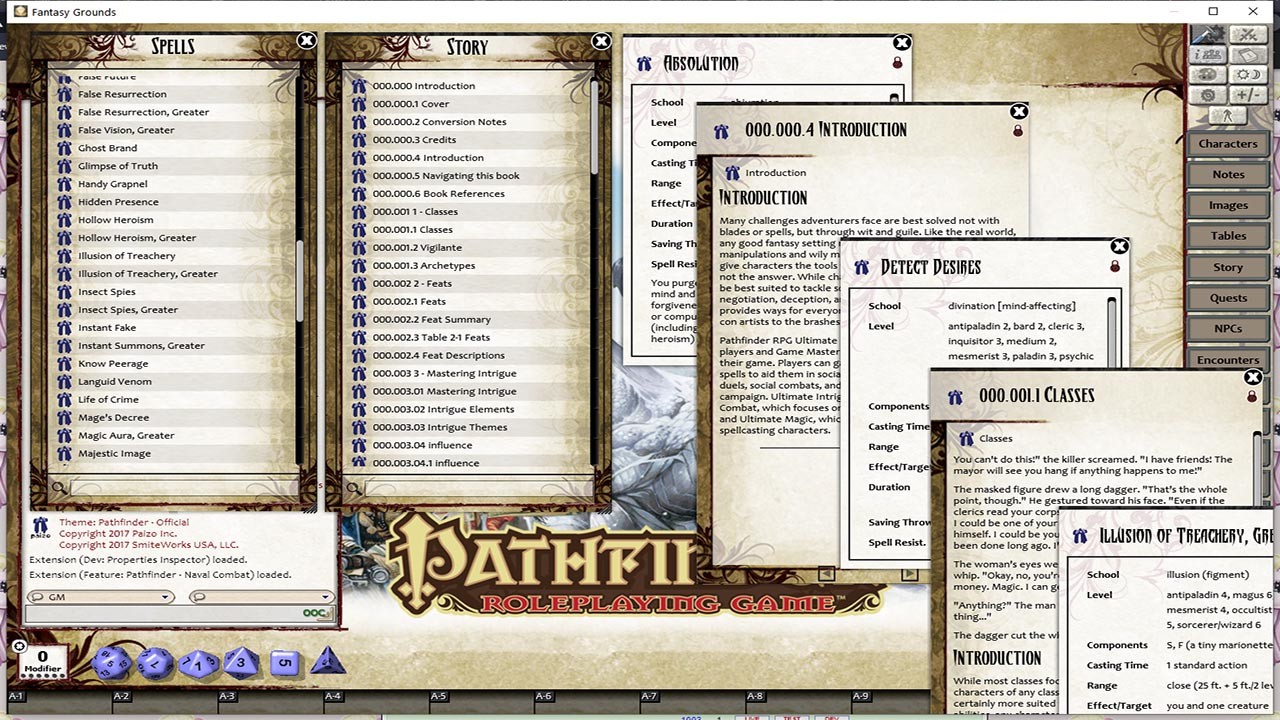1280x720 pixels.
Task: Open the settings gear options
Action: point(1207,94)
